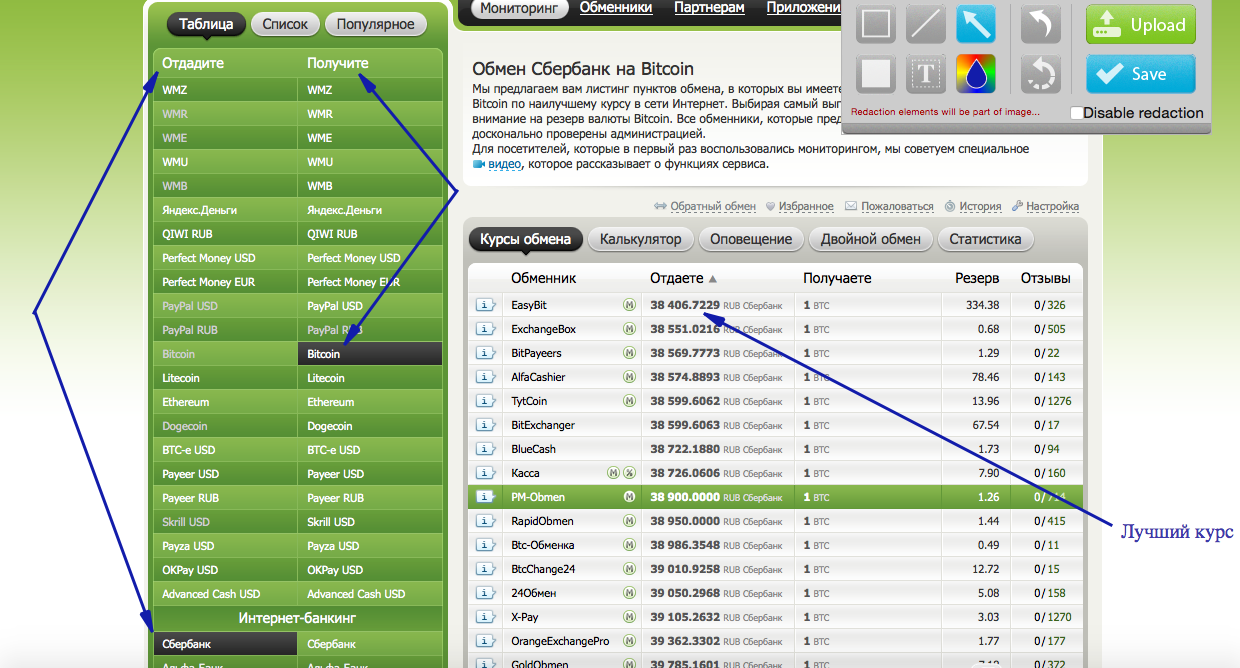
Task: Switch to the Список tab
Action: 286,24
